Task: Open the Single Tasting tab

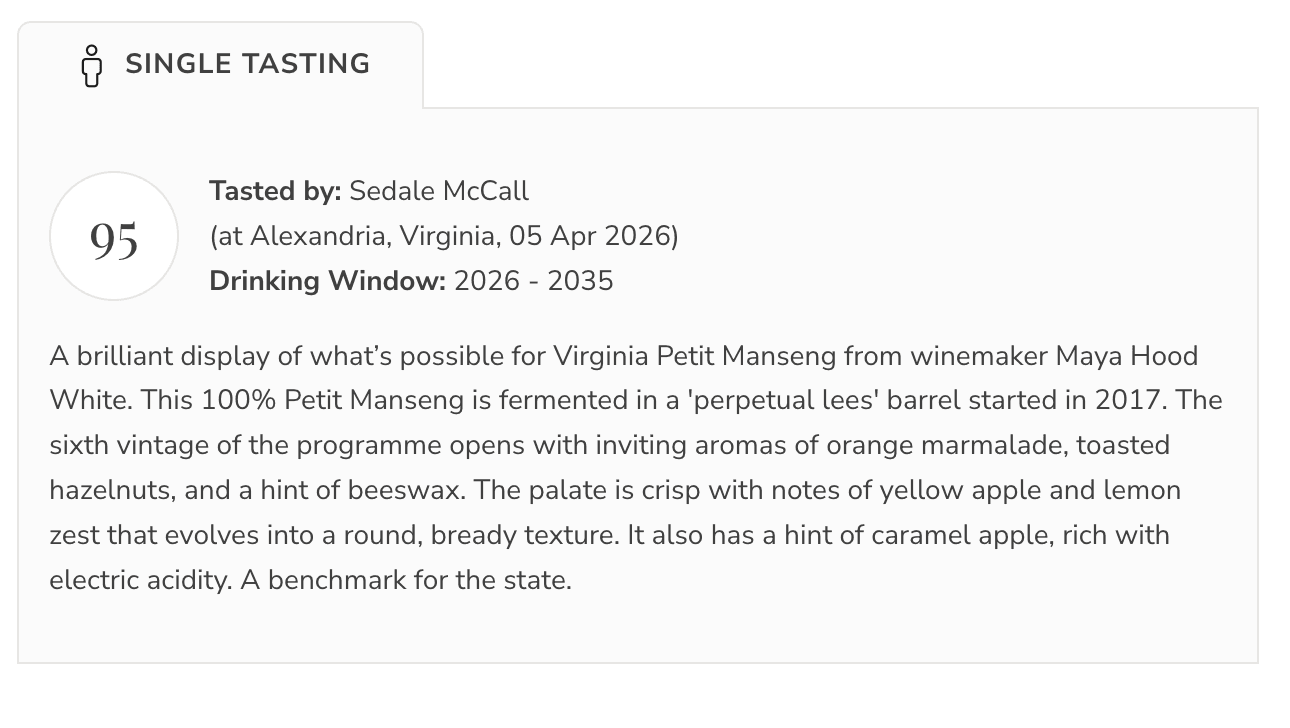Action: (221, 65)
